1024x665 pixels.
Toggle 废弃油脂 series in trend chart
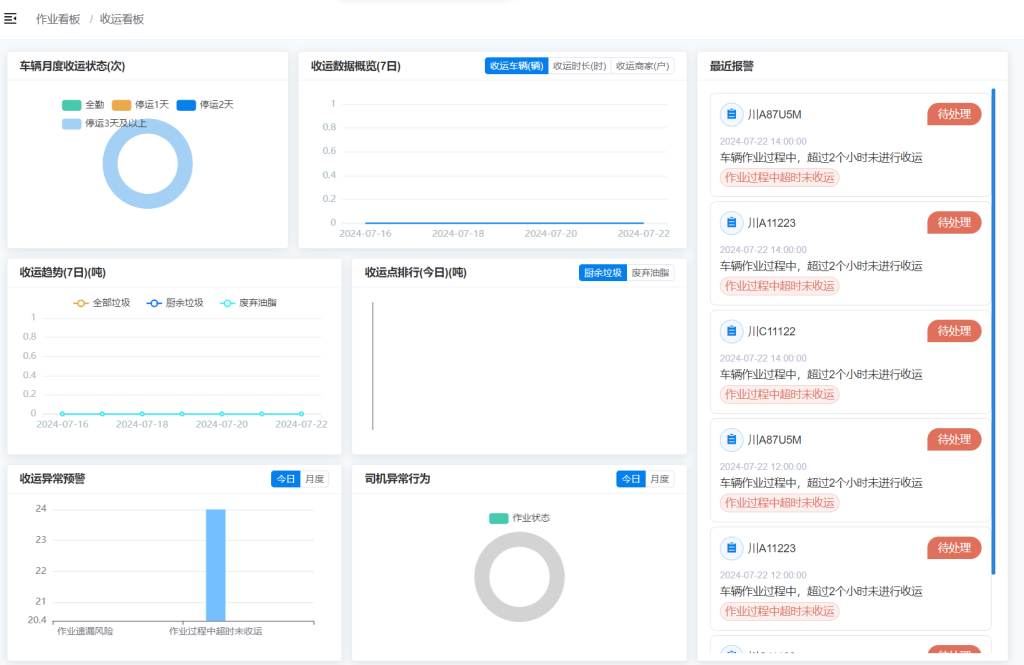pyautogui.click(x=248, y=303)
